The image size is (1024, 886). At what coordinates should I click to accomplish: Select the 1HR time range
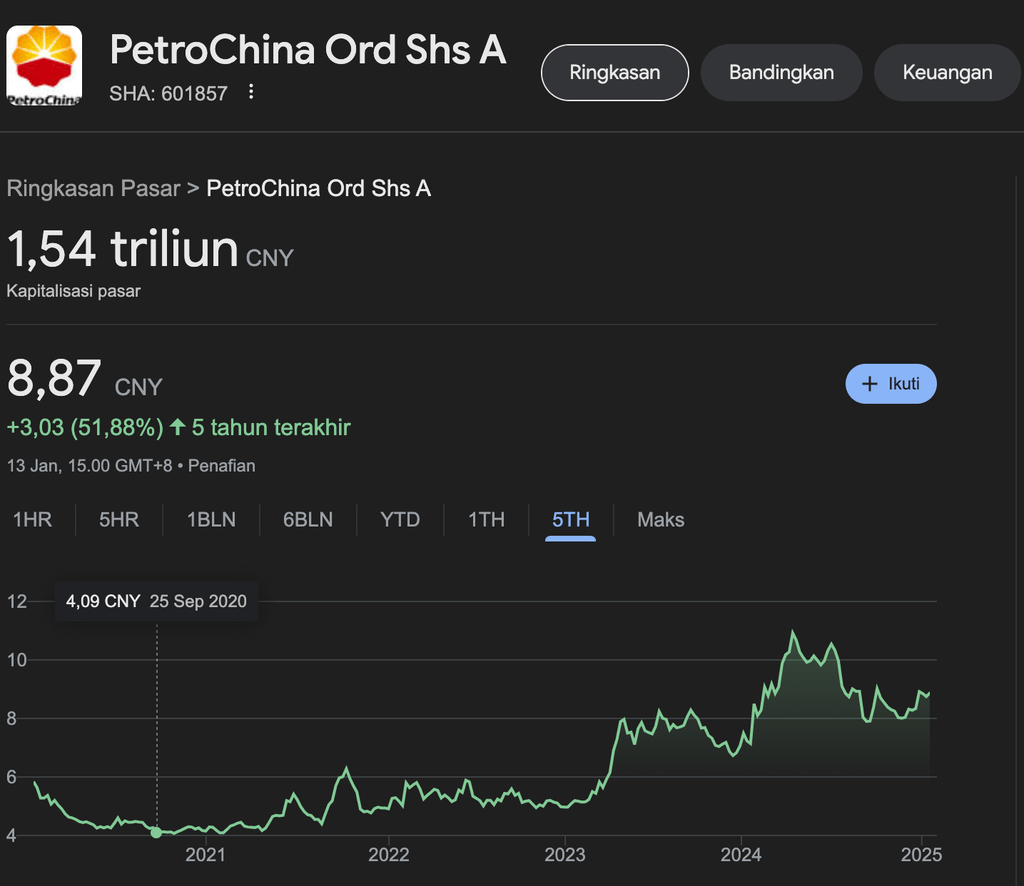[32, 520]
